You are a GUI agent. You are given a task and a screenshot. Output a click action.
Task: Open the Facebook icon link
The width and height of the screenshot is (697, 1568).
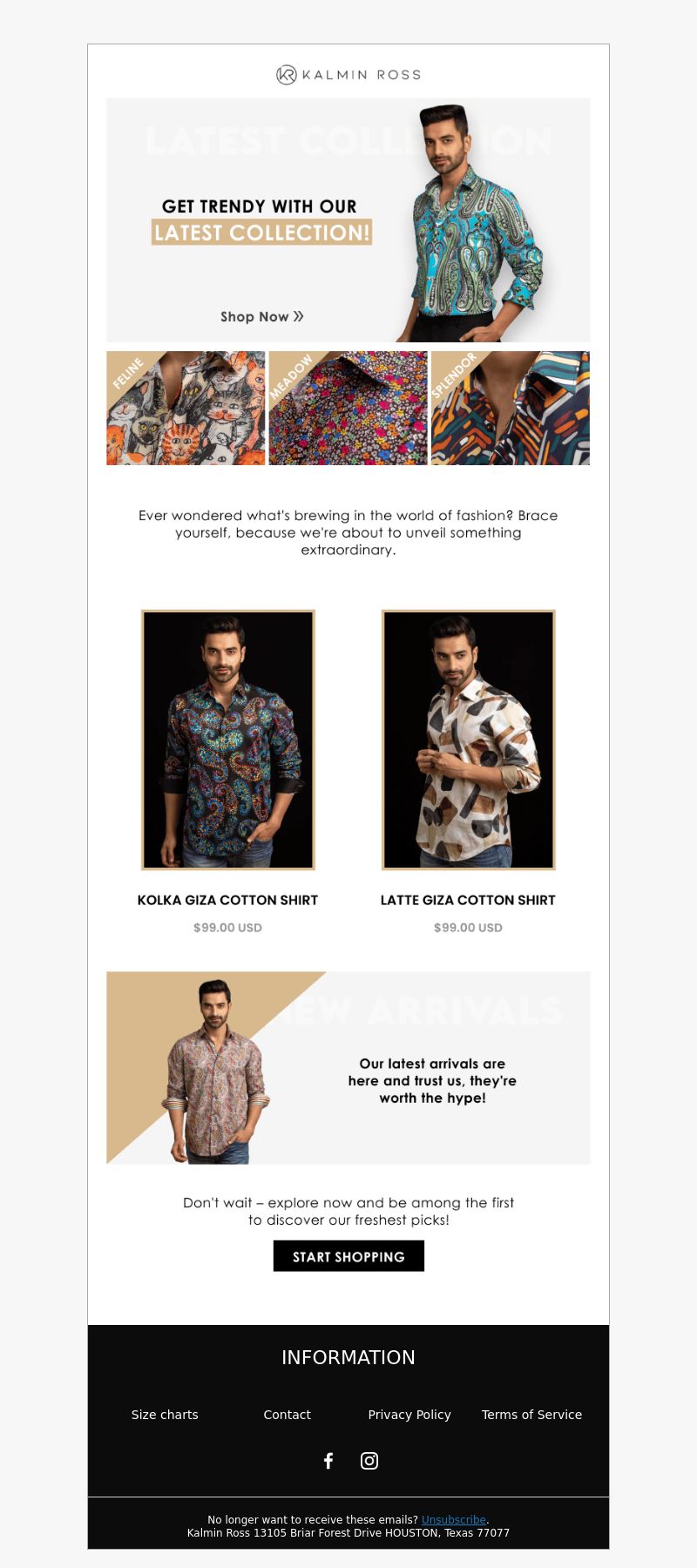pos(328,1461)
